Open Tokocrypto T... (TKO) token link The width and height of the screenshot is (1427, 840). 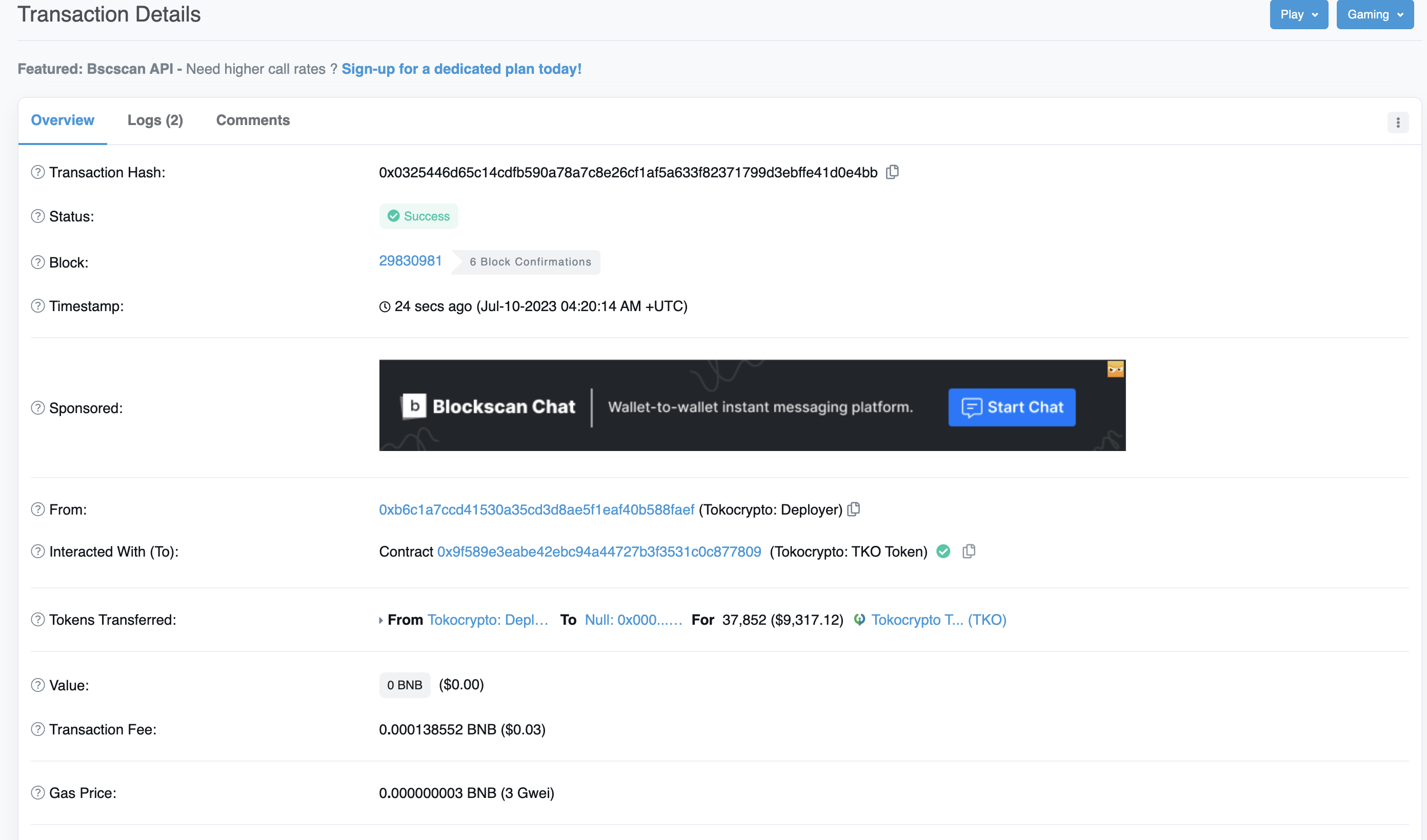(939, 620)
